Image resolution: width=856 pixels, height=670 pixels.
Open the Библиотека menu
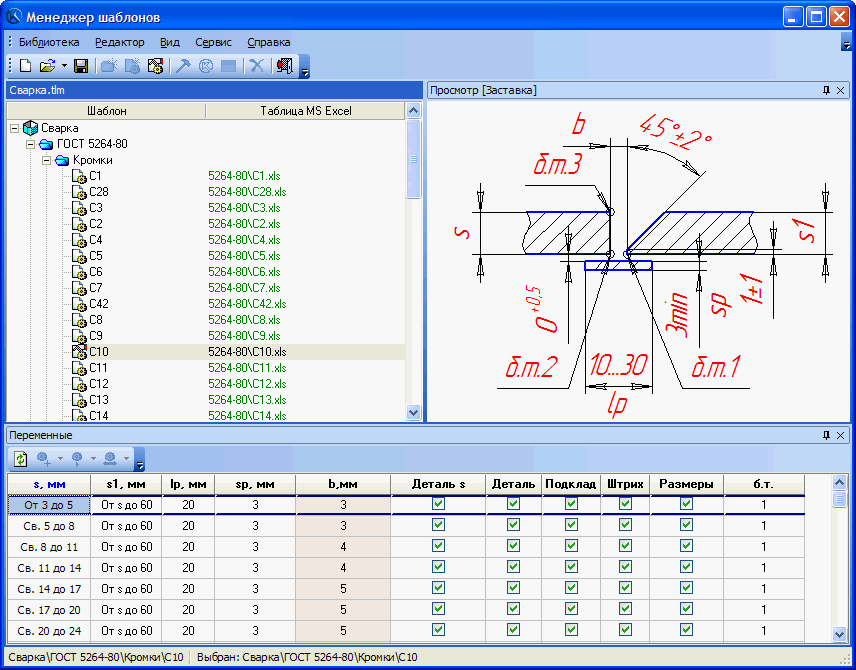pyautogui.click(x=48, y=42)
